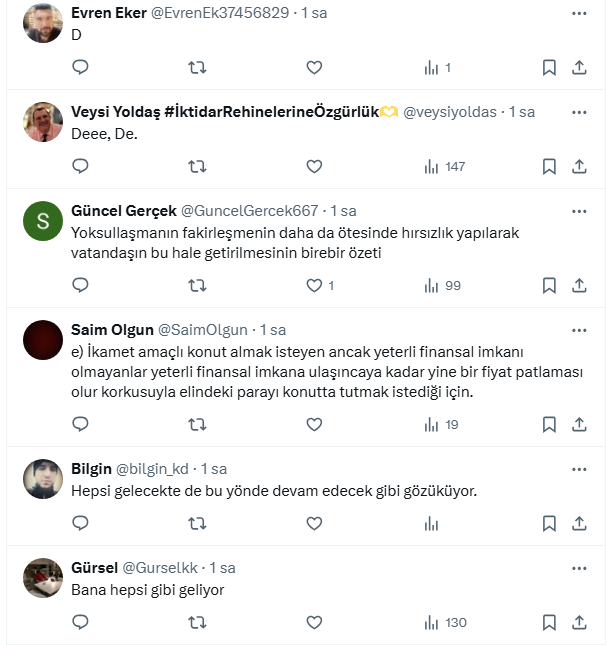Click Bilgin's profile picture
Screen dimensions: 606x645
pos(43,478)
